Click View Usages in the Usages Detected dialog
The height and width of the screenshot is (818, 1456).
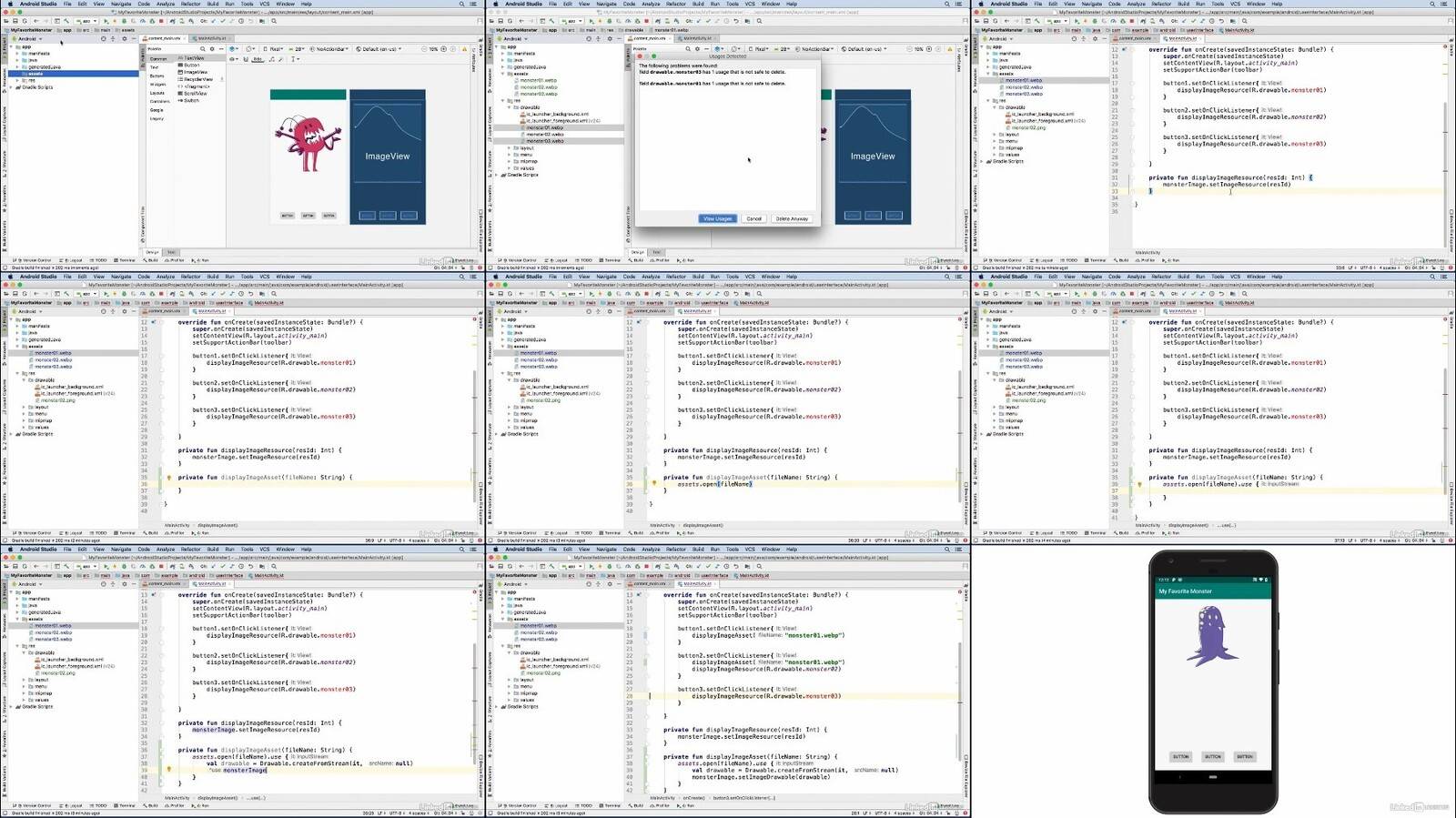point(717,218)
